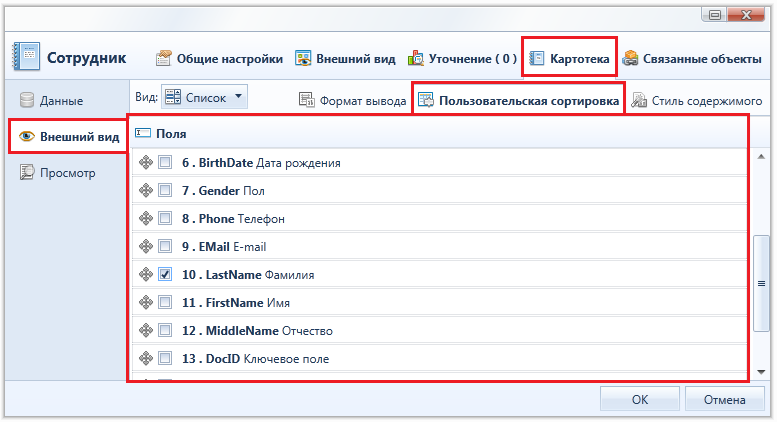Click the move handle for BirthDate row
Image resolution: width=777 pixels, height=422 pixels.
click(146, 162)
